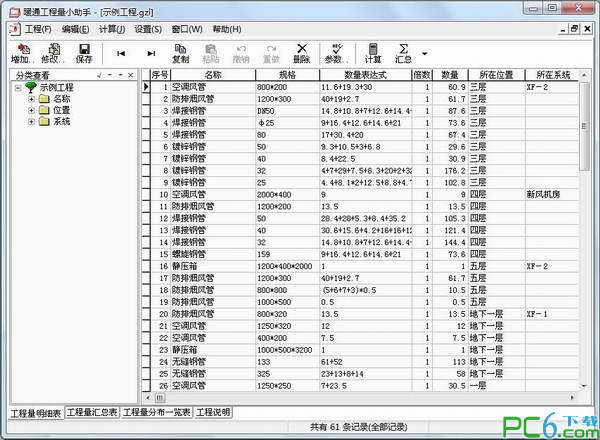The width and height of the screenshot is (600, 440).
Task: Open the dropdown arrow beside 汇总
Action: (x=425, y=53)
